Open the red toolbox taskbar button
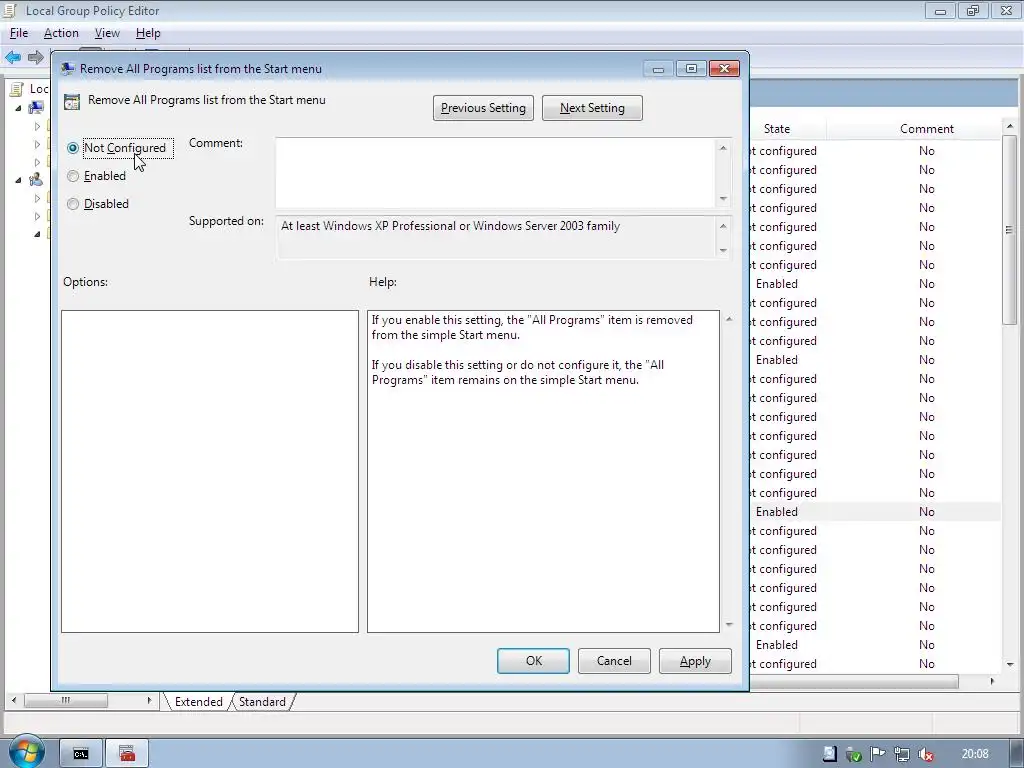Screen dimensions: 1024x768 tap(127, 754)
